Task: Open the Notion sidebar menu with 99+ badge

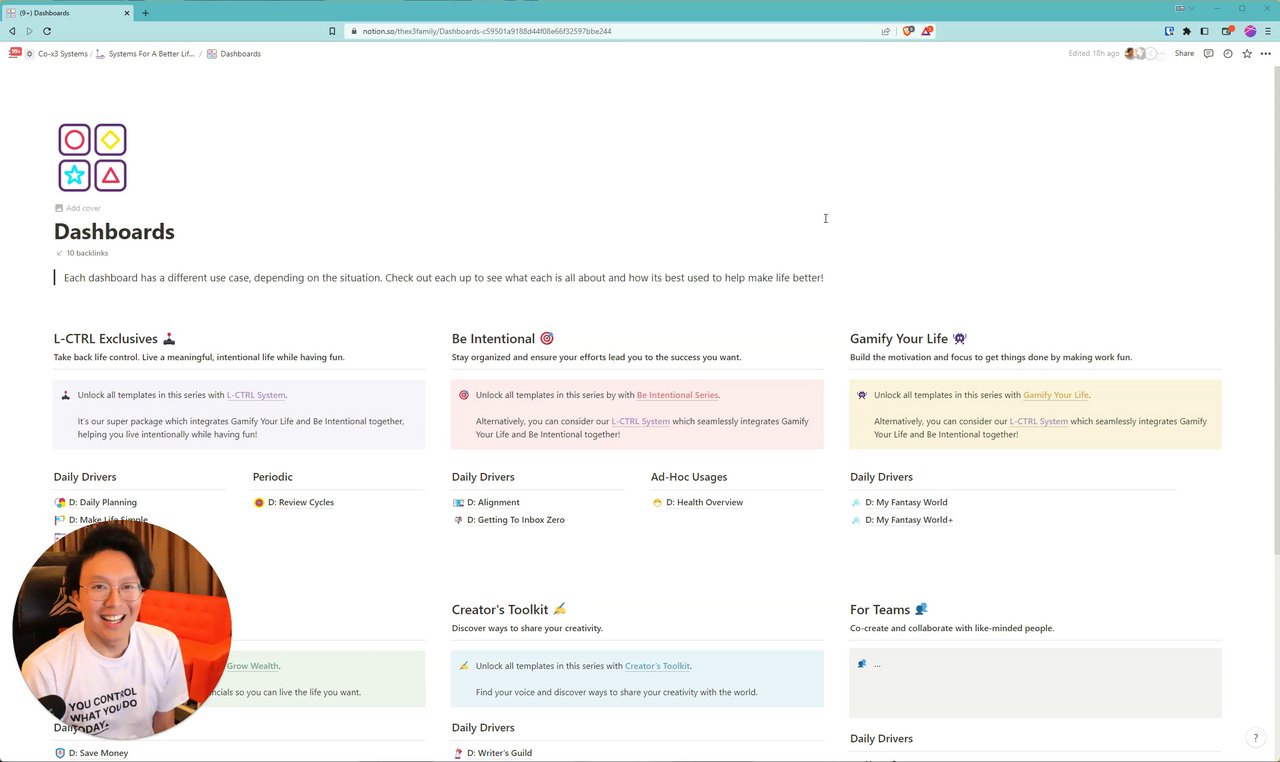Action: 15,53
